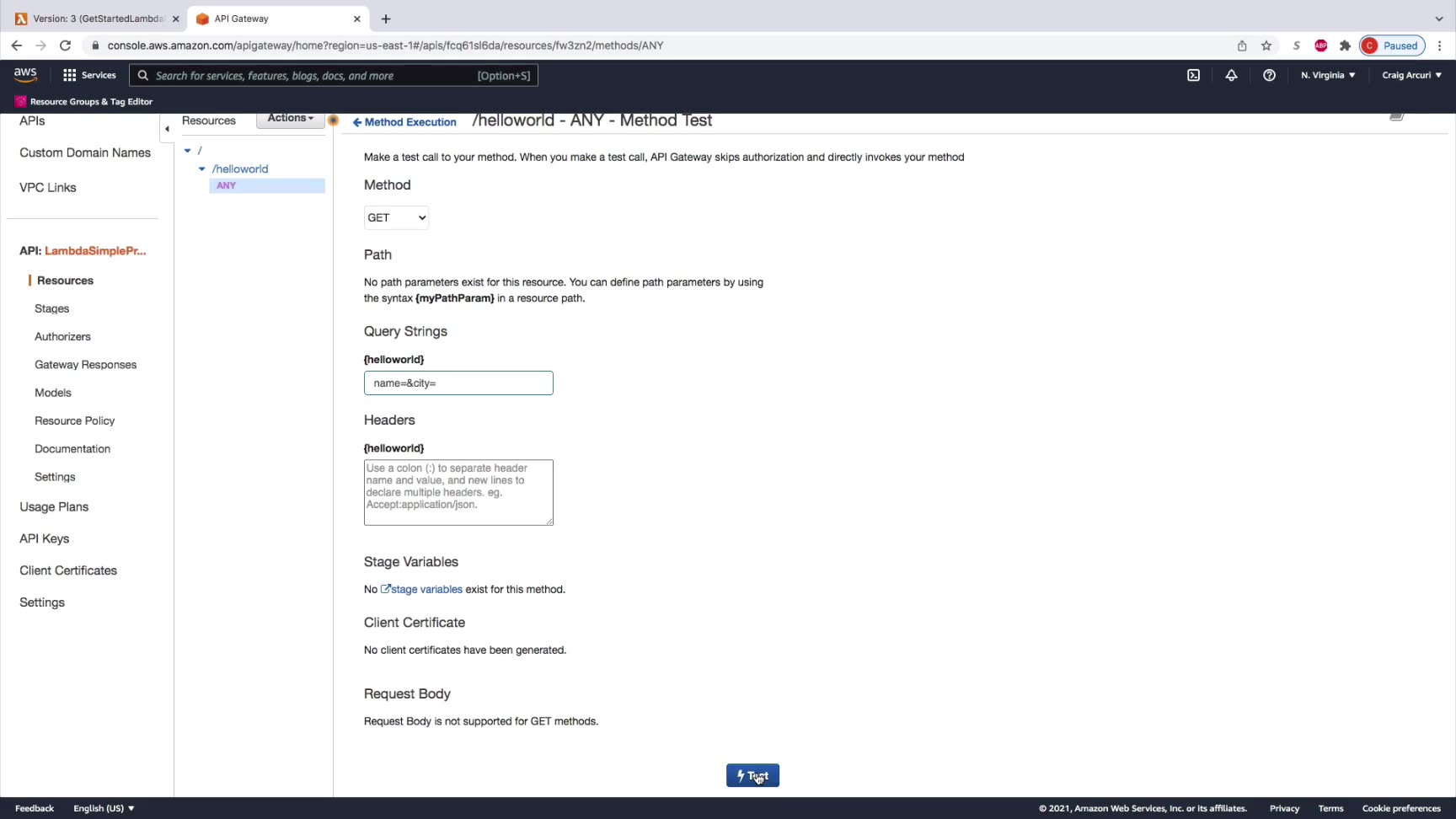Viewport: 1456px width, 819px height.
Task: Open the Craig Arcuri account menu
Action: (x=1411, y=75)
